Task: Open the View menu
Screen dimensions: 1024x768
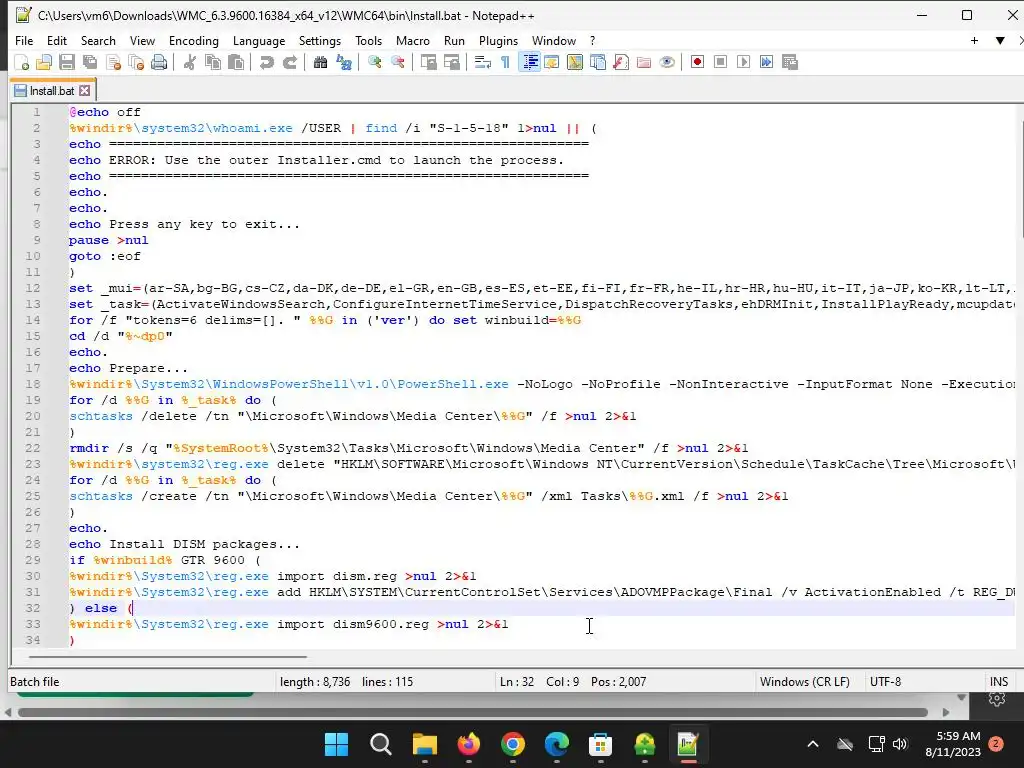Action: pos(142,40)
